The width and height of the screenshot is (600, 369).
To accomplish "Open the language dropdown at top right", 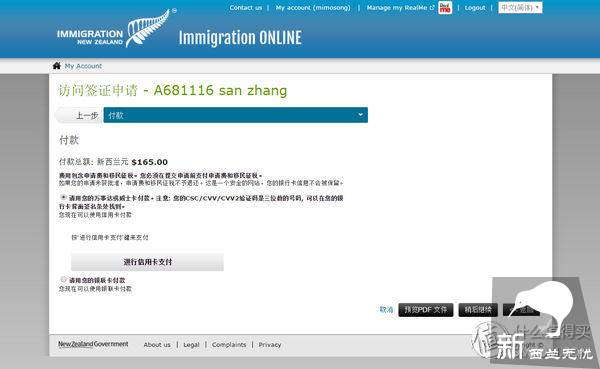I will [520, 8].
